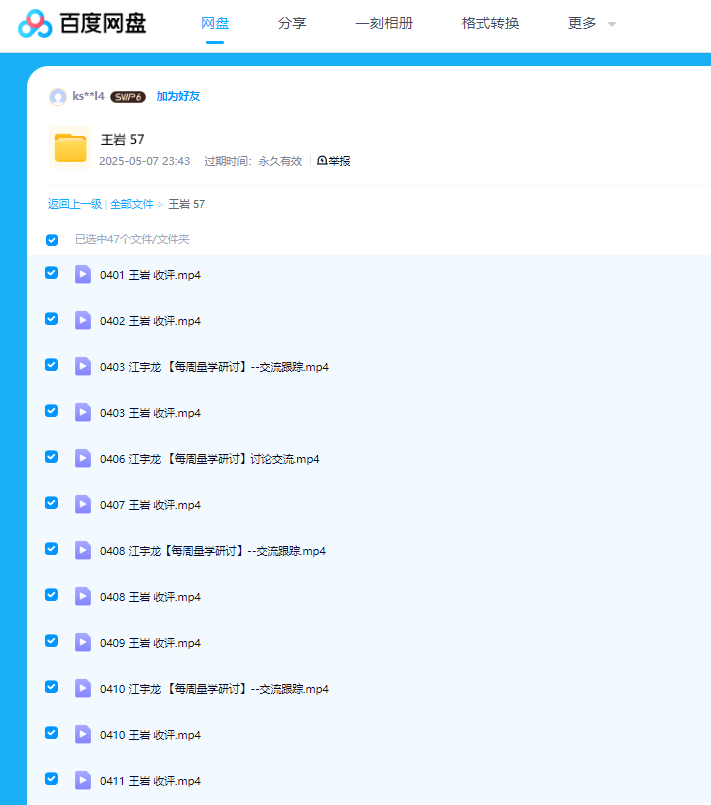
Task: Go to the 格式转换 tab
Action: tap(490, 23)
